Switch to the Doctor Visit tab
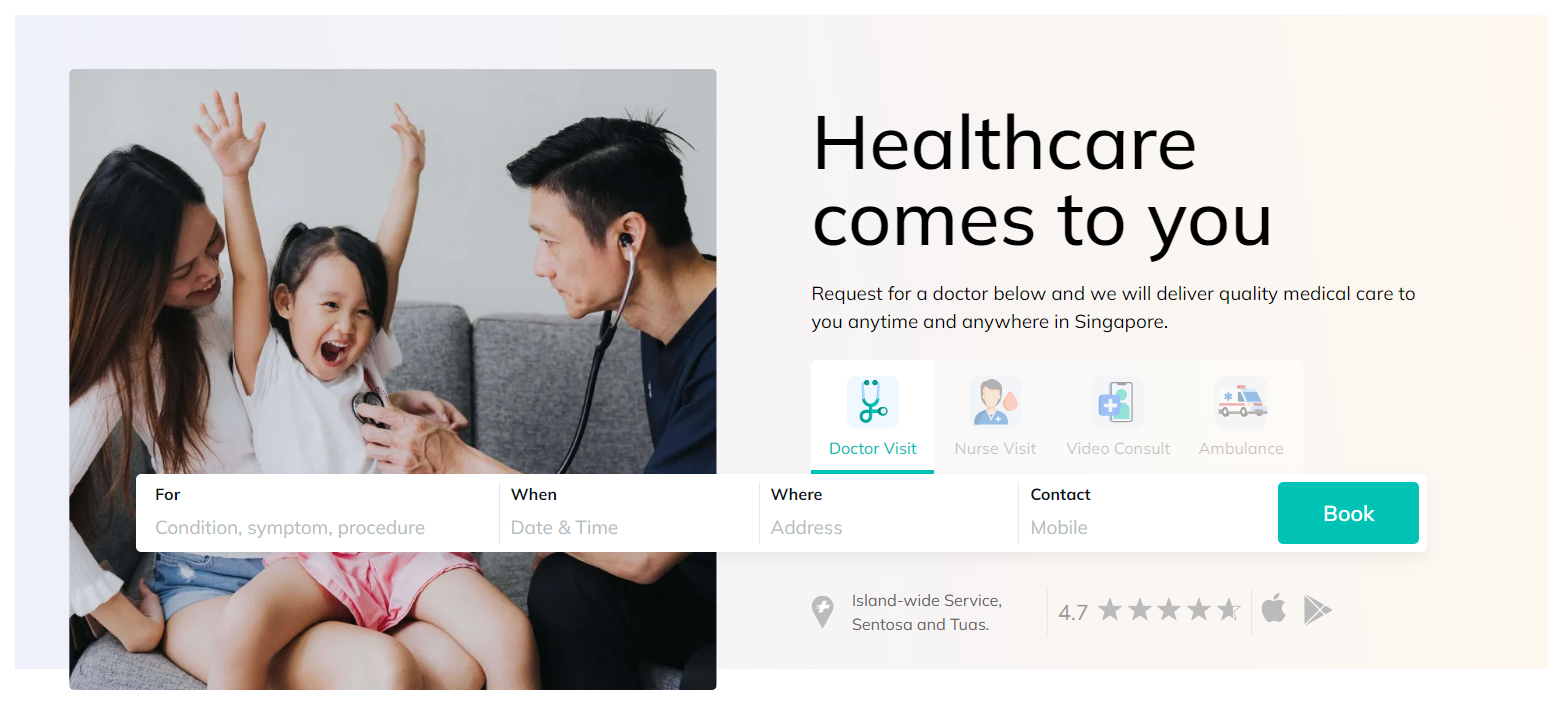 point(873,449)
